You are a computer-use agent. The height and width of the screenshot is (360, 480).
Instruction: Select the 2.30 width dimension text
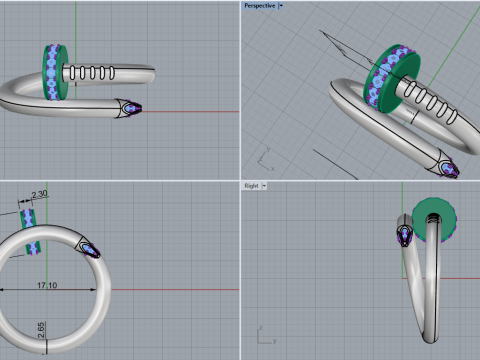tap(39, 194)
